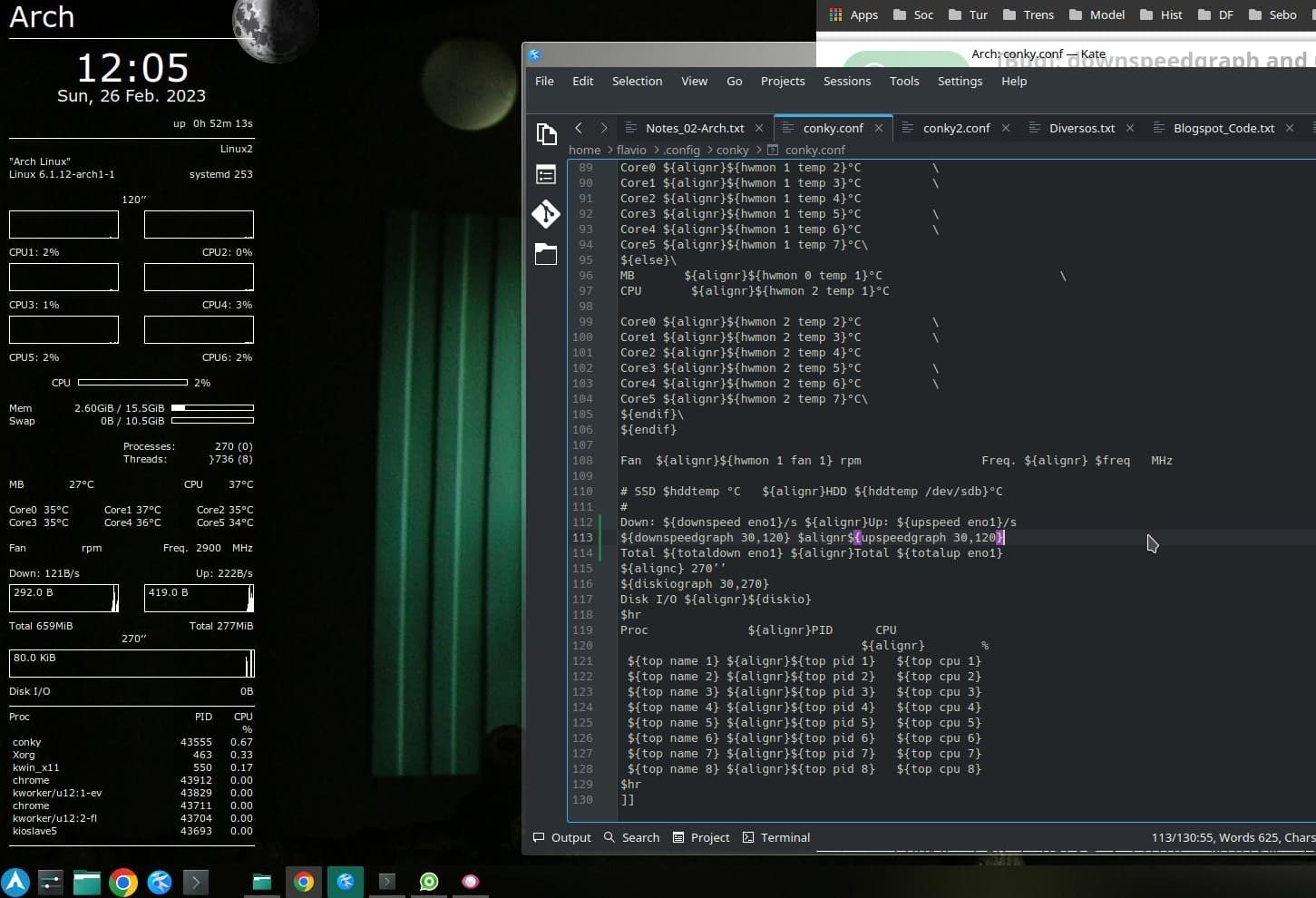Click the Apps shortcut in the bookmarks bar
Screen dimensions: 1316x898
(853, 15)
